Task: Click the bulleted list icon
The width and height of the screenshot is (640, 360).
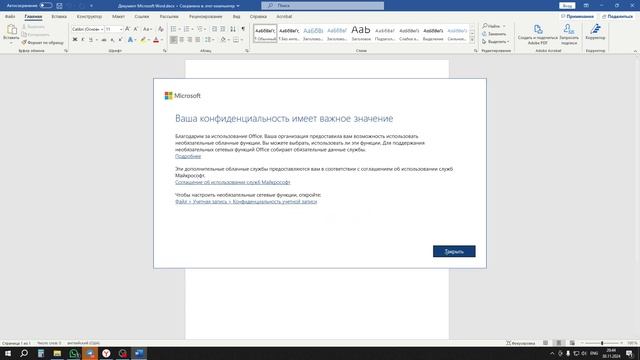Action: pos(173,29)
